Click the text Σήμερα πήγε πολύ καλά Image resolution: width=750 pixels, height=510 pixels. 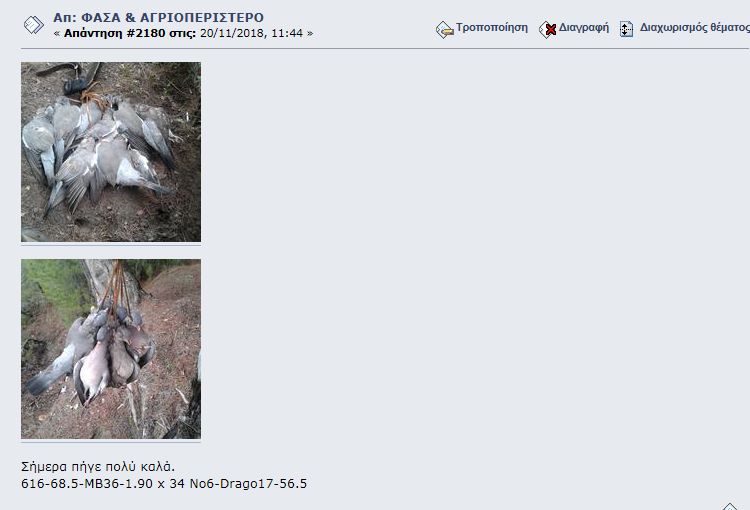point(98,466)
